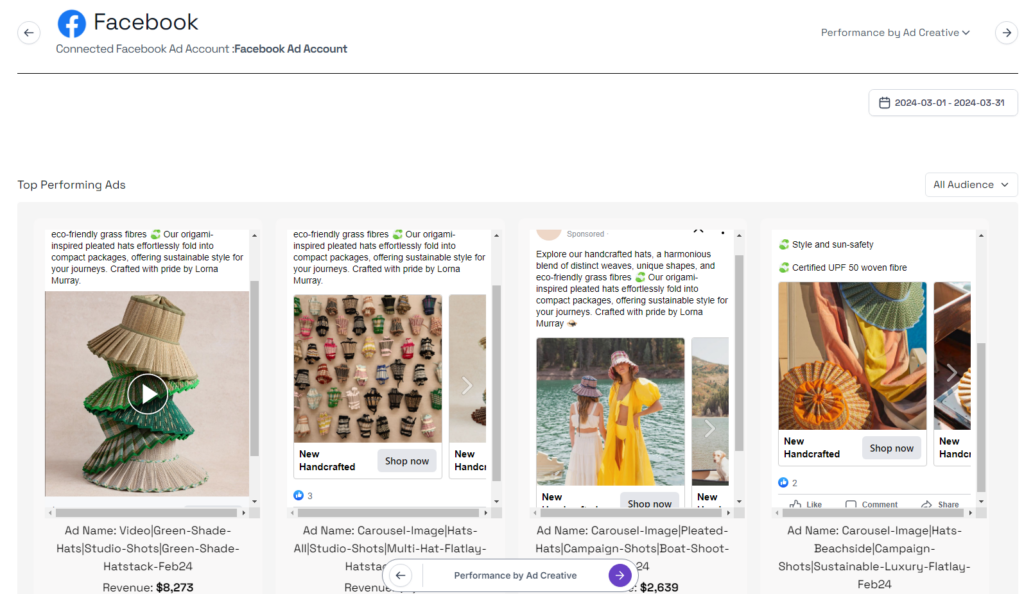Click Shop now in the Hats-Beachside ad
The height and width of the screenshot is (594, 1024).
click(891, 448)
